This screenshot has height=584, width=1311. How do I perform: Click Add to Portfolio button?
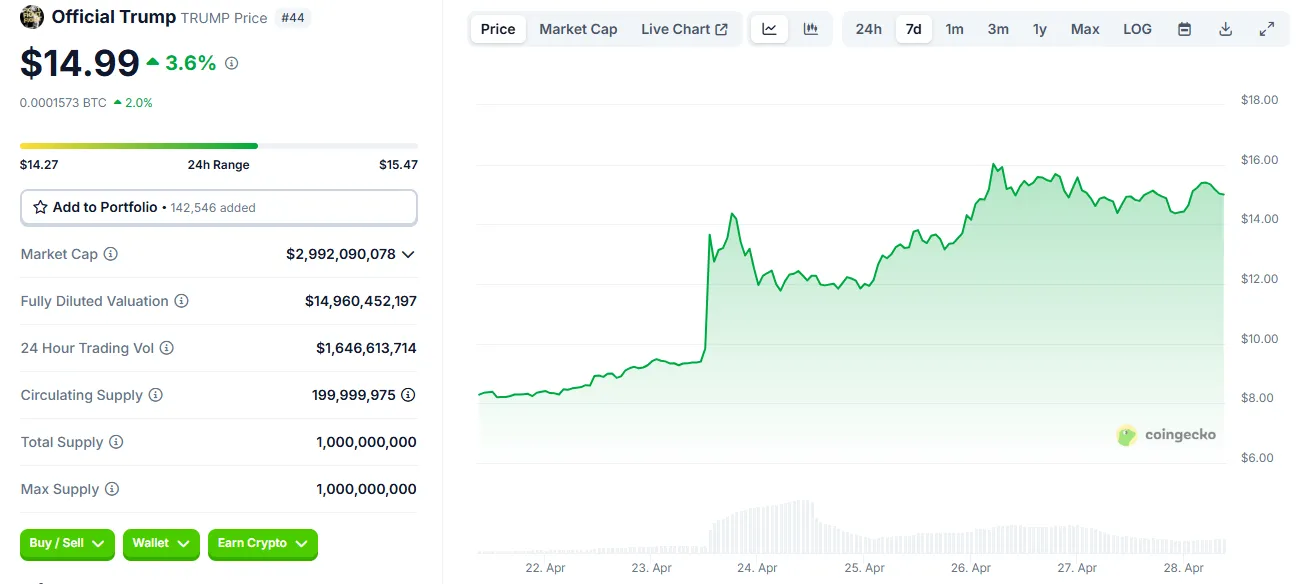coord(218,207)
